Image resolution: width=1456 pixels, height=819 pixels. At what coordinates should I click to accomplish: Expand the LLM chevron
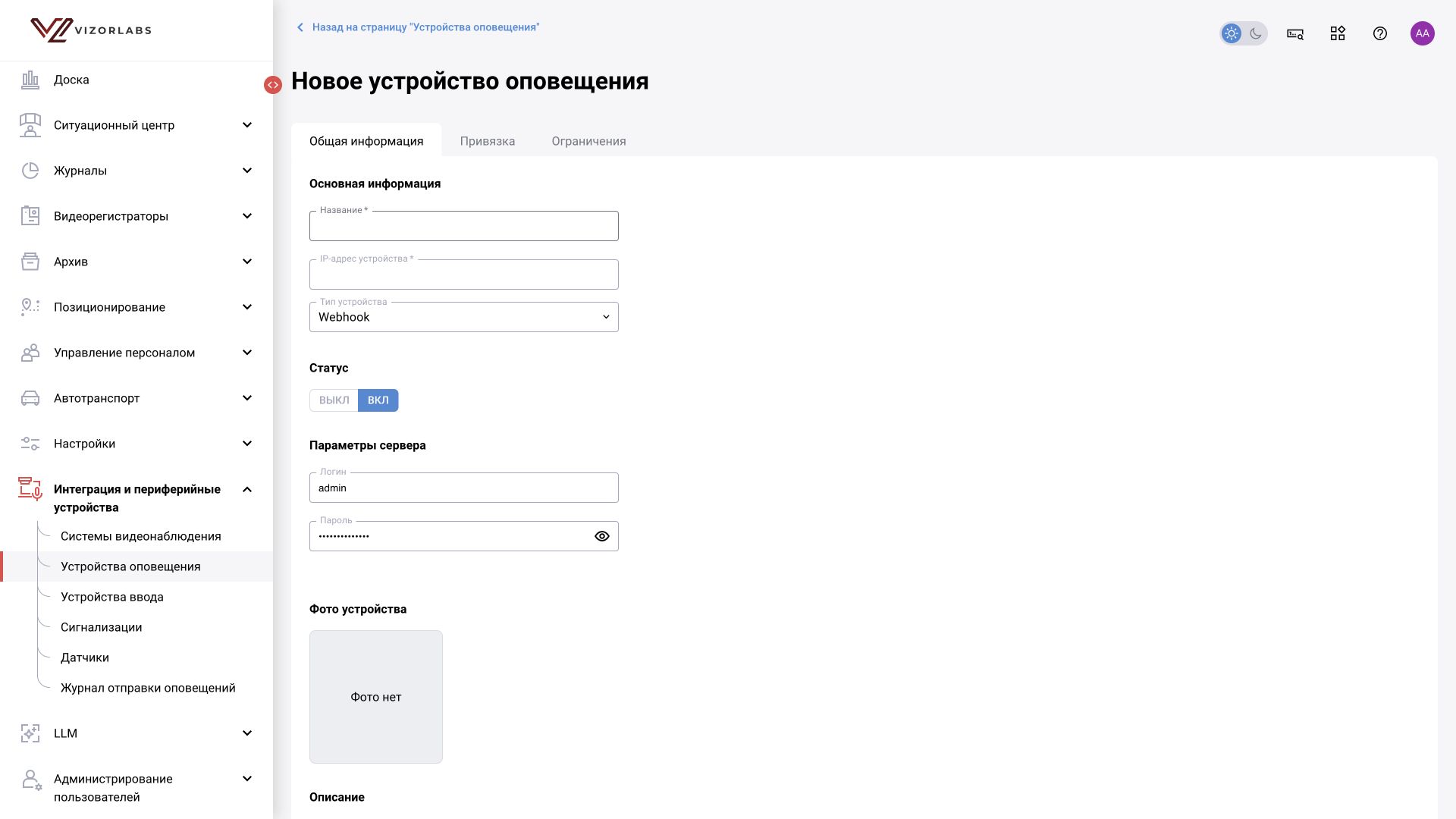coord(247,733)
